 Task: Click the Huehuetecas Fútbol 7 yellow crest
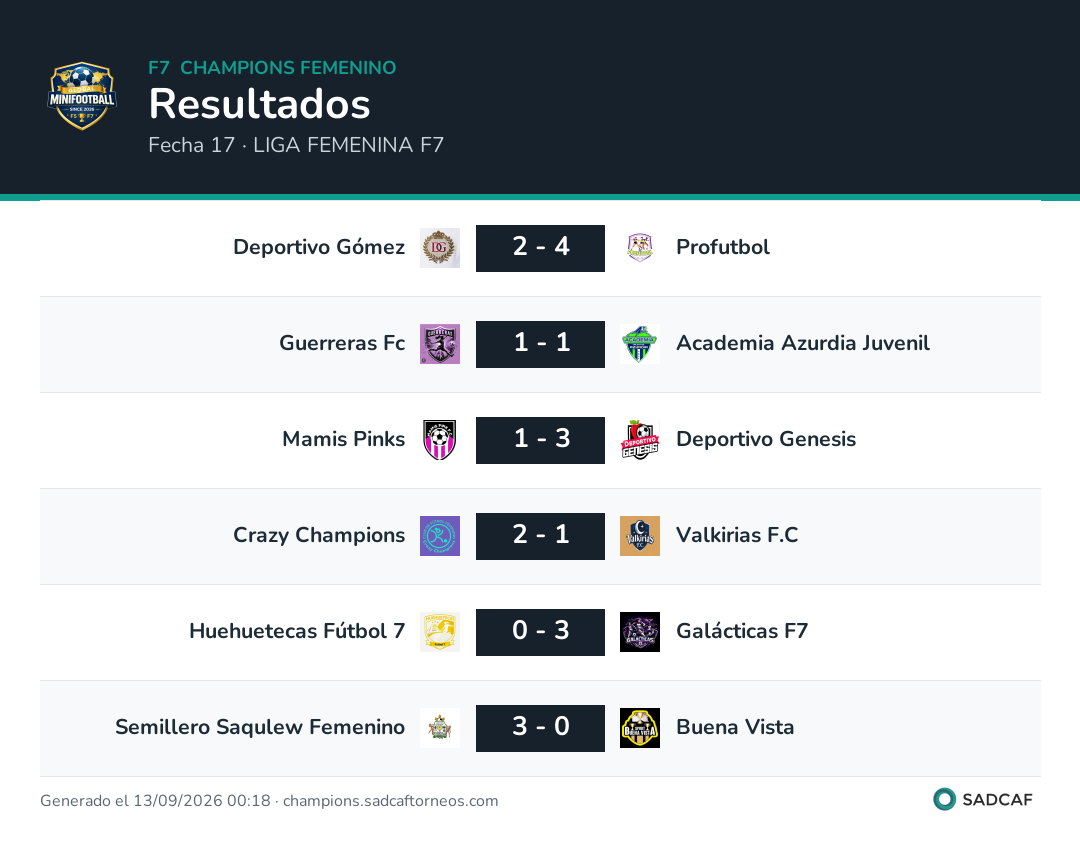[440, 632]
